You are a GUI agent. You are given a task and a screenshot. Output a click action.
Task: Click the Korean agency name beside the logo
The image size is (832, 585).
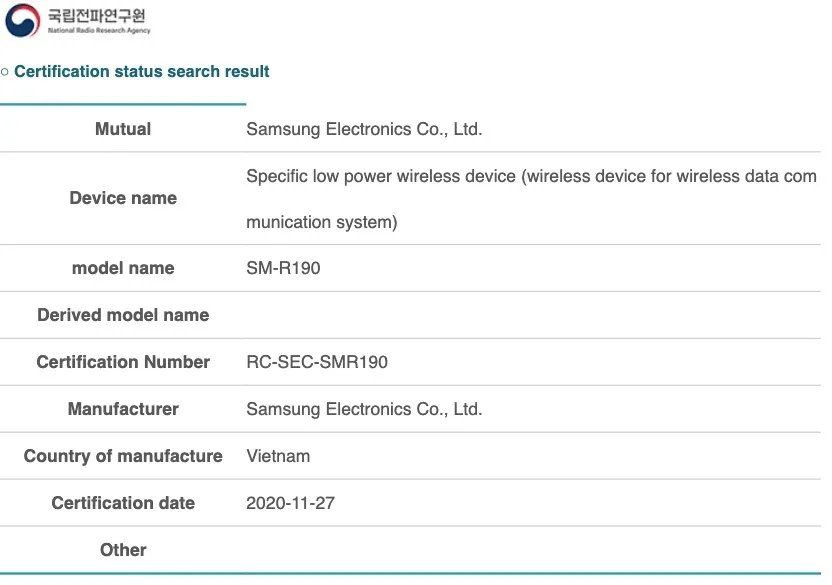(x=98, y=16)
